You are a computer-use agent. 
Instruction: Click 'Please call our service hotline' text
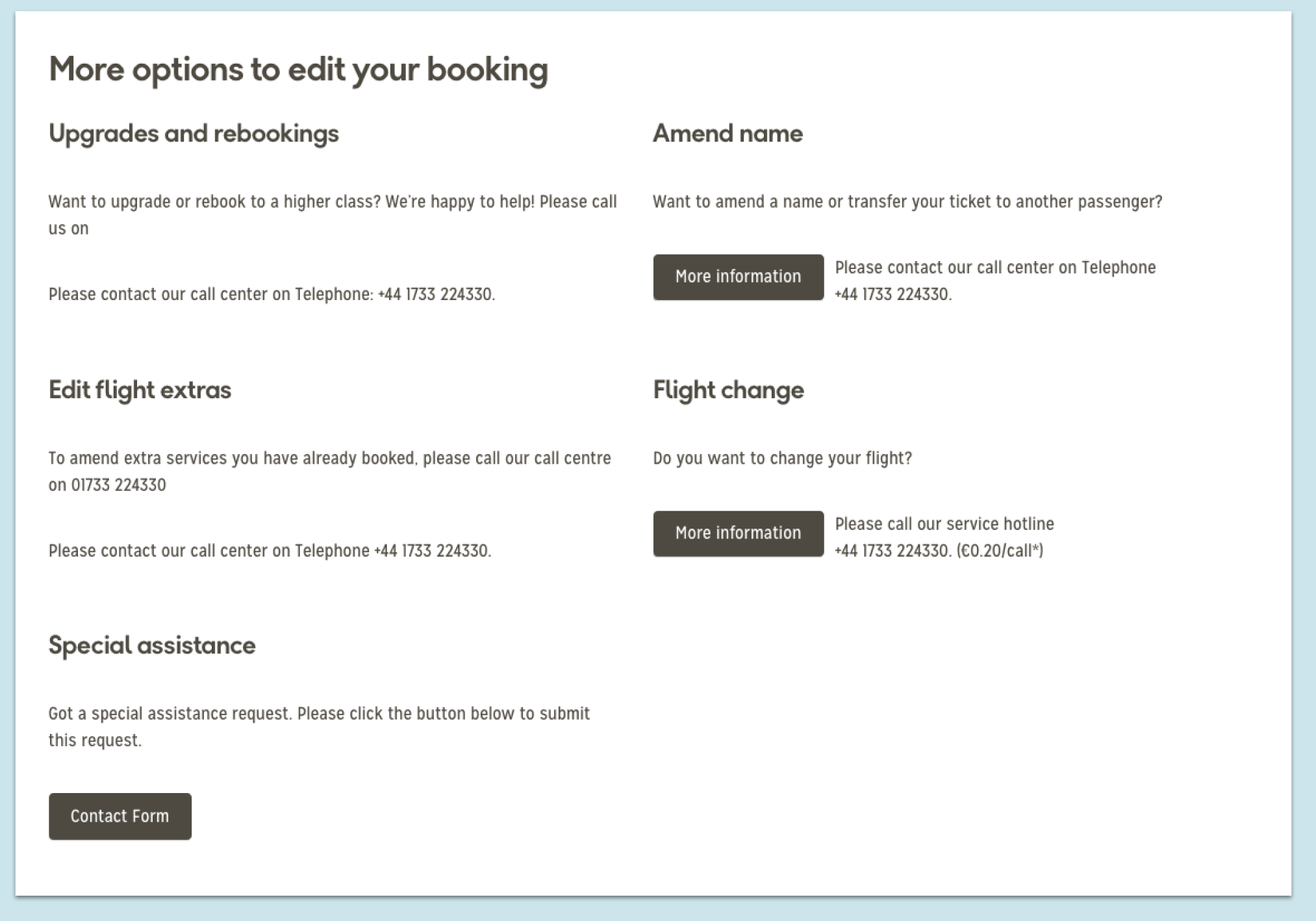point(944,524)
